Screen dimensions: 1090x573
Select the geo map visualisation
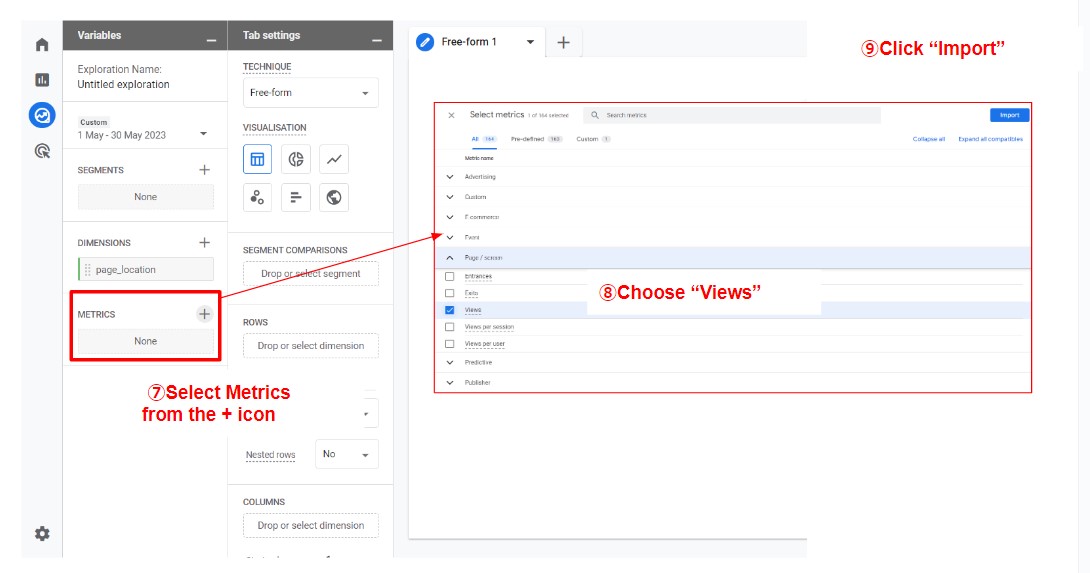point(334,197)
